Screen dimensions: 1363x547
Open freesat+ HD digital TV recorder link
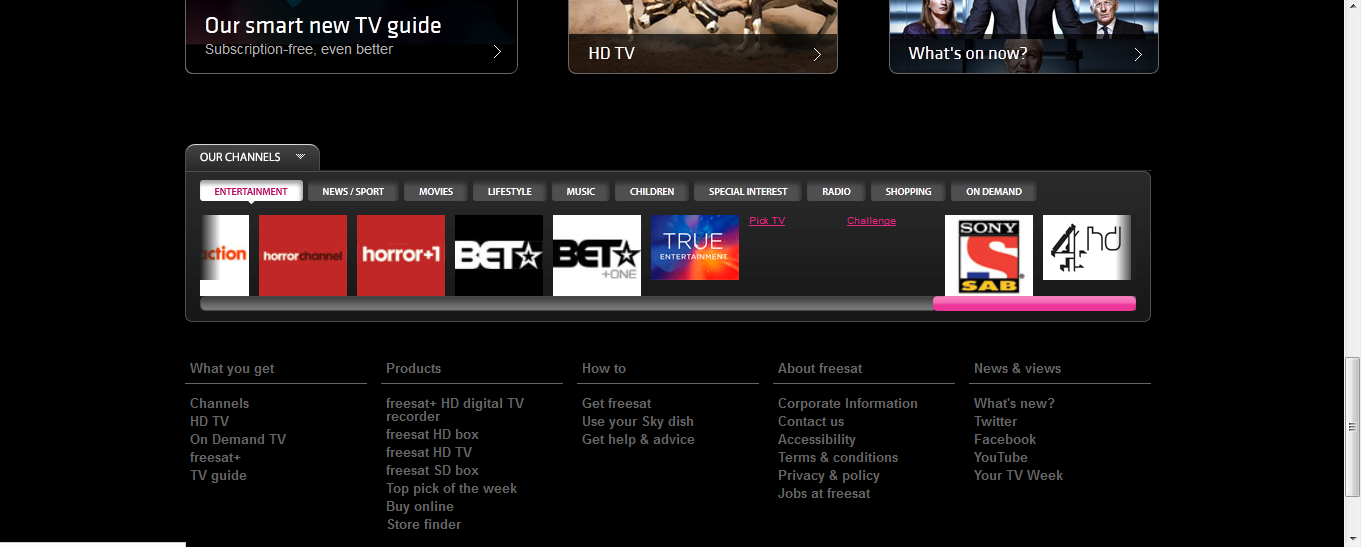coord(455,410)
